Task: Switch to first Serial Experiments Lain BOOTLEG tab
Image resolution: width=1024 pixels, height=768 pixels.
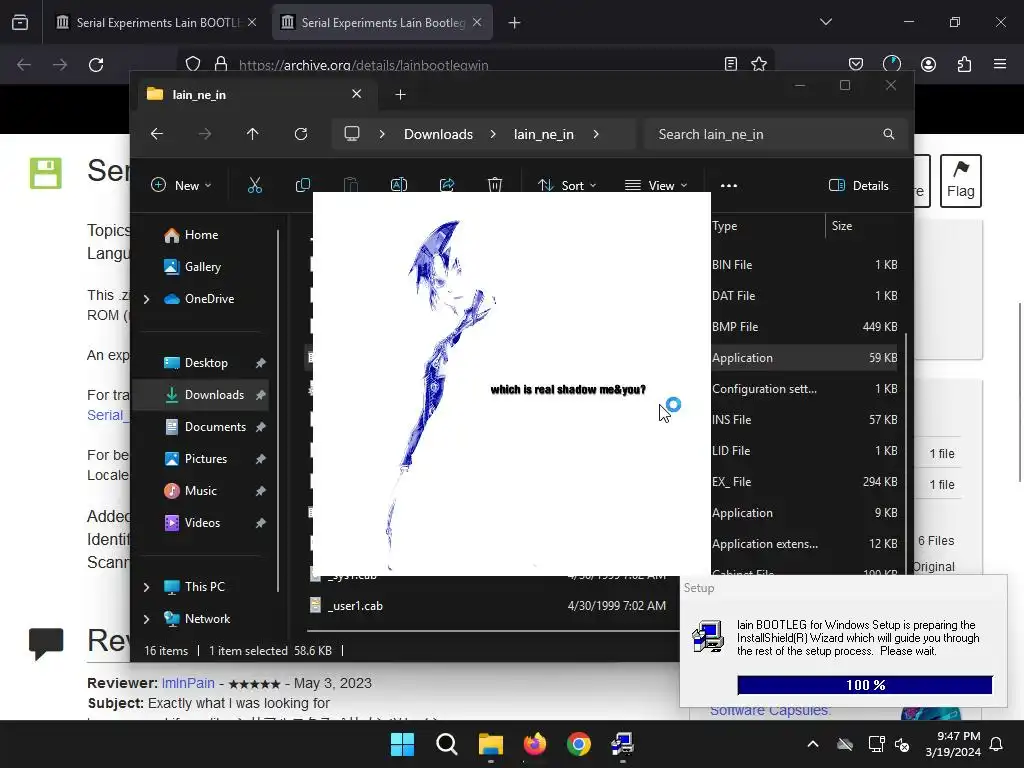Action: (x=155, y=22)
